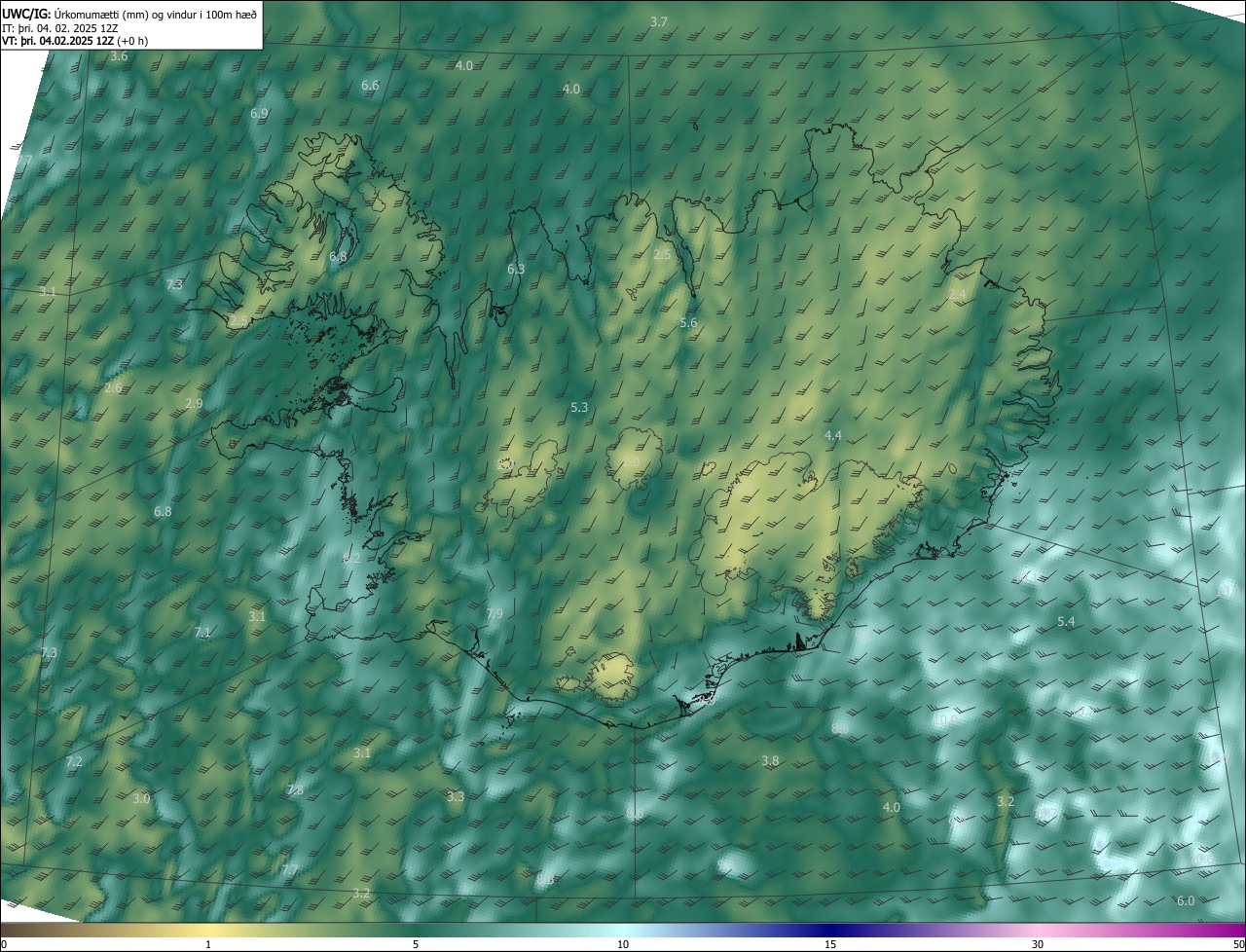Click the map value "3.0"
Viewport: 1246px width, 952px height.
click(x=141, y=799)
